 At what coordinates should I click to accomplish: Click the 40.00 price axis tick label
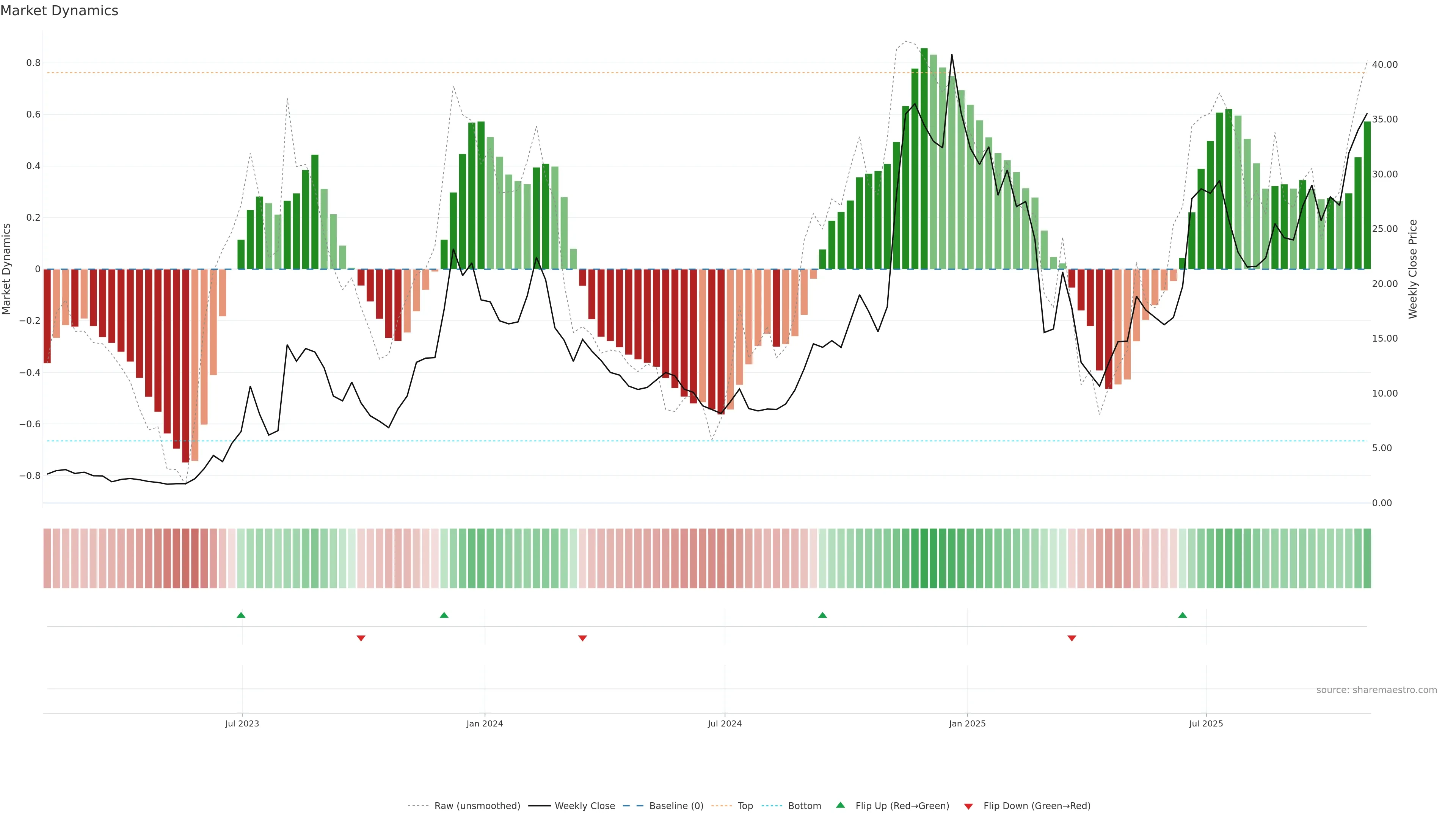pyautogui.click(x=1384, y=65)
